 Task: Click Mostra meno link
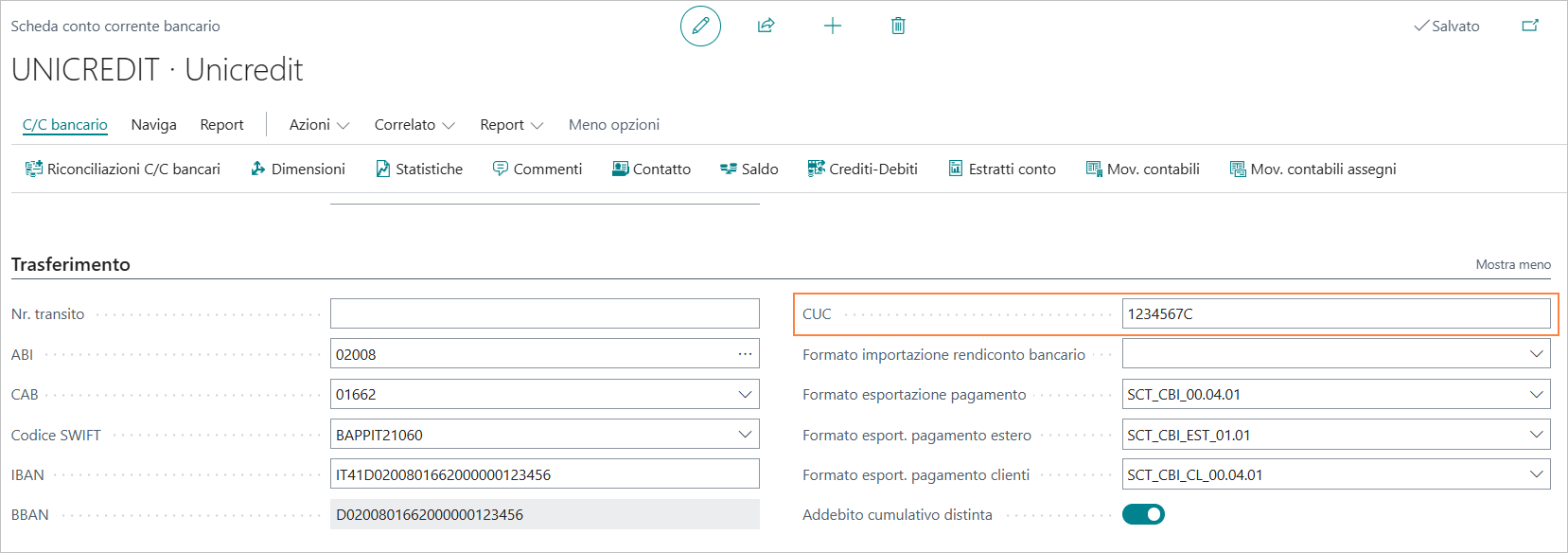click(1513, 264)
